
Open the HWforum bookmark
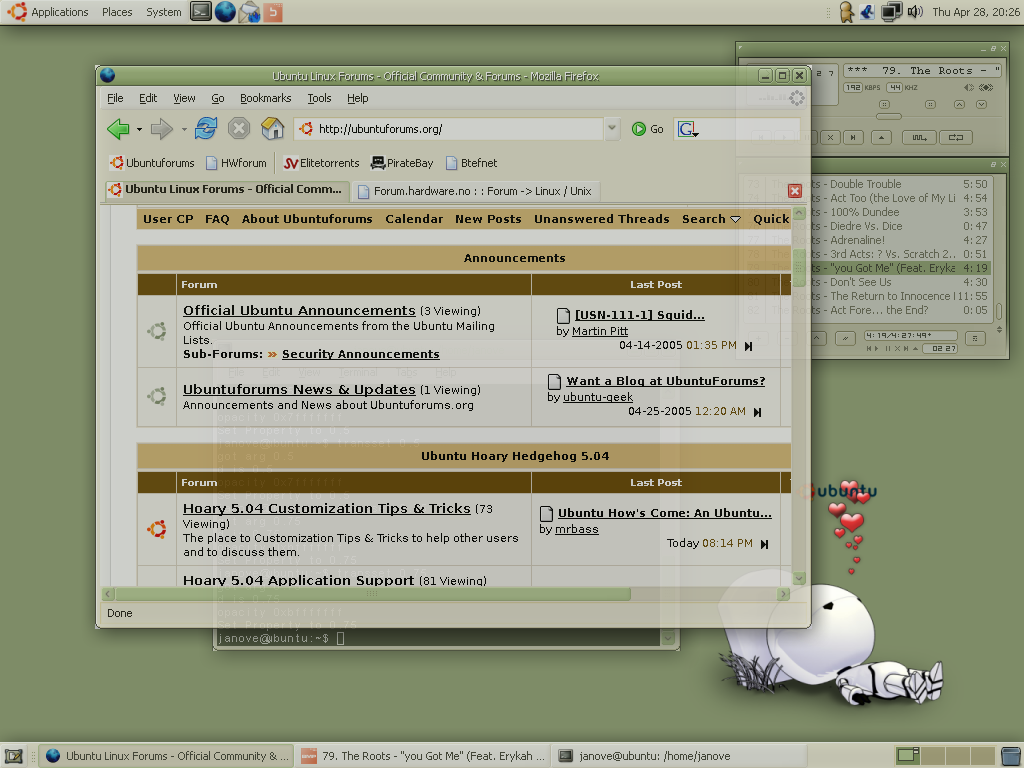tap(236, 163)
